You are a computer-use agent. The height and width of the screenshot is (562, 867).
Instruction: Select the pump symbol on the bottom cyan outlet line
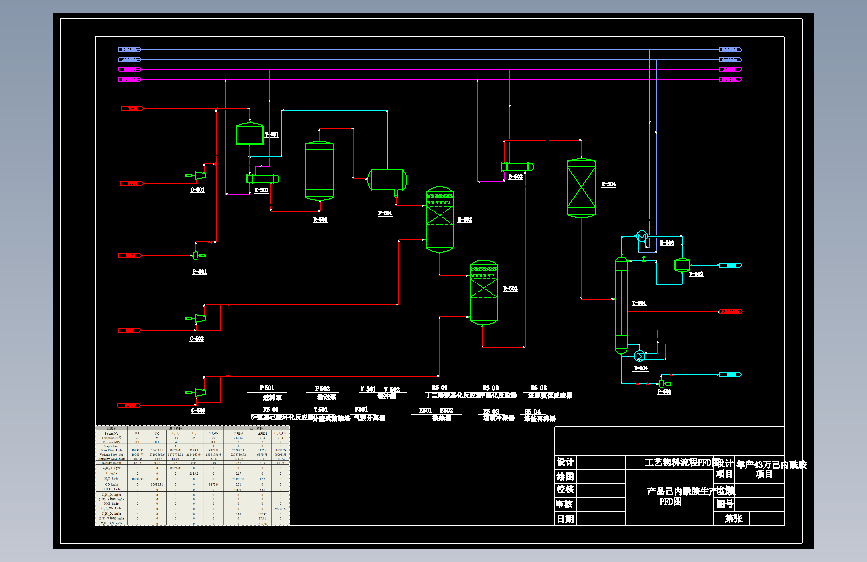click(x=664, y=383)
